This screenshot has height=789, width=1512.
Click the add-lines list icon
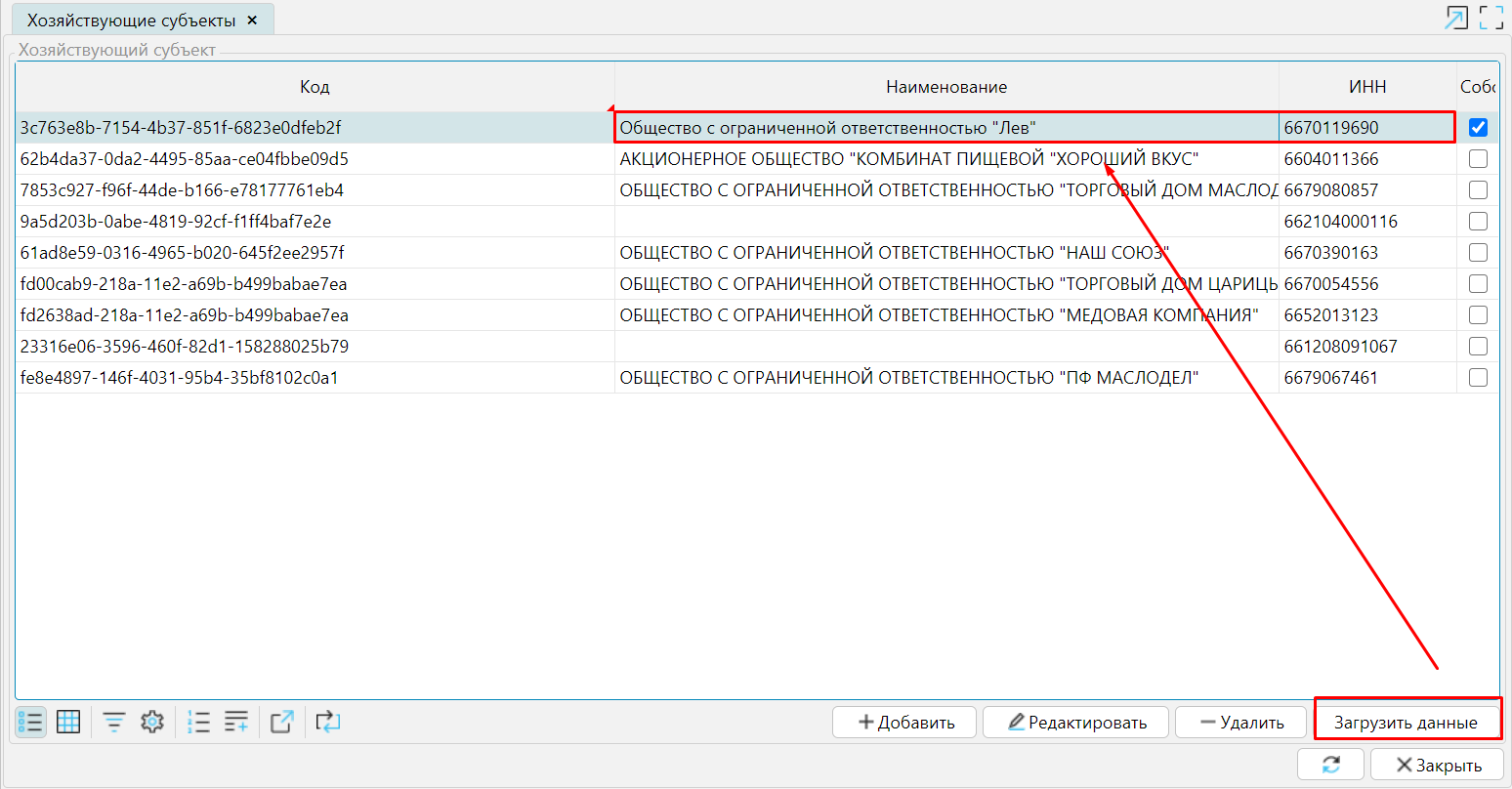(235, 723)
